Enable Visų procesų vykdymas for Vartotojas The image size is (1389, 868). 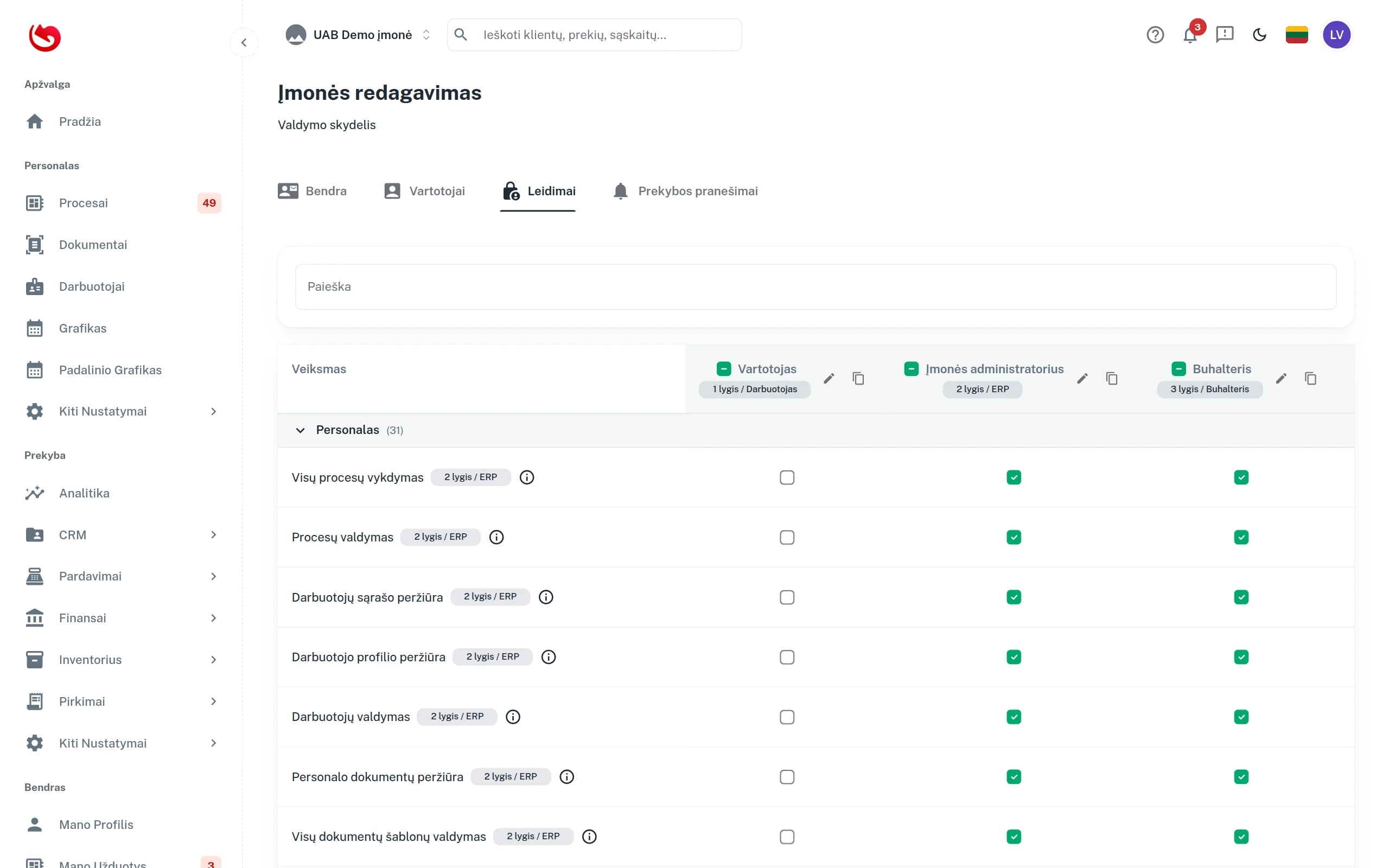[787, 477]
